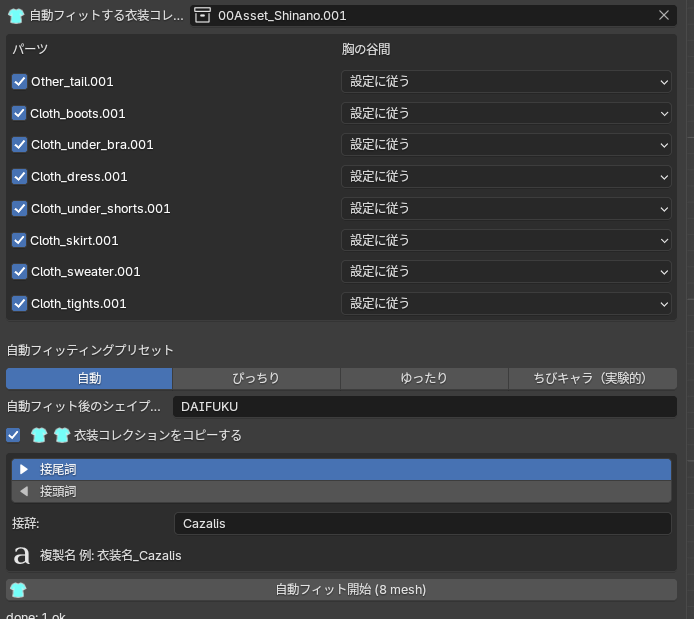Open 胸の谷間 dropdown for Cloth_sweater.001
Screen dimensions: 694x619
pos(506,272)
